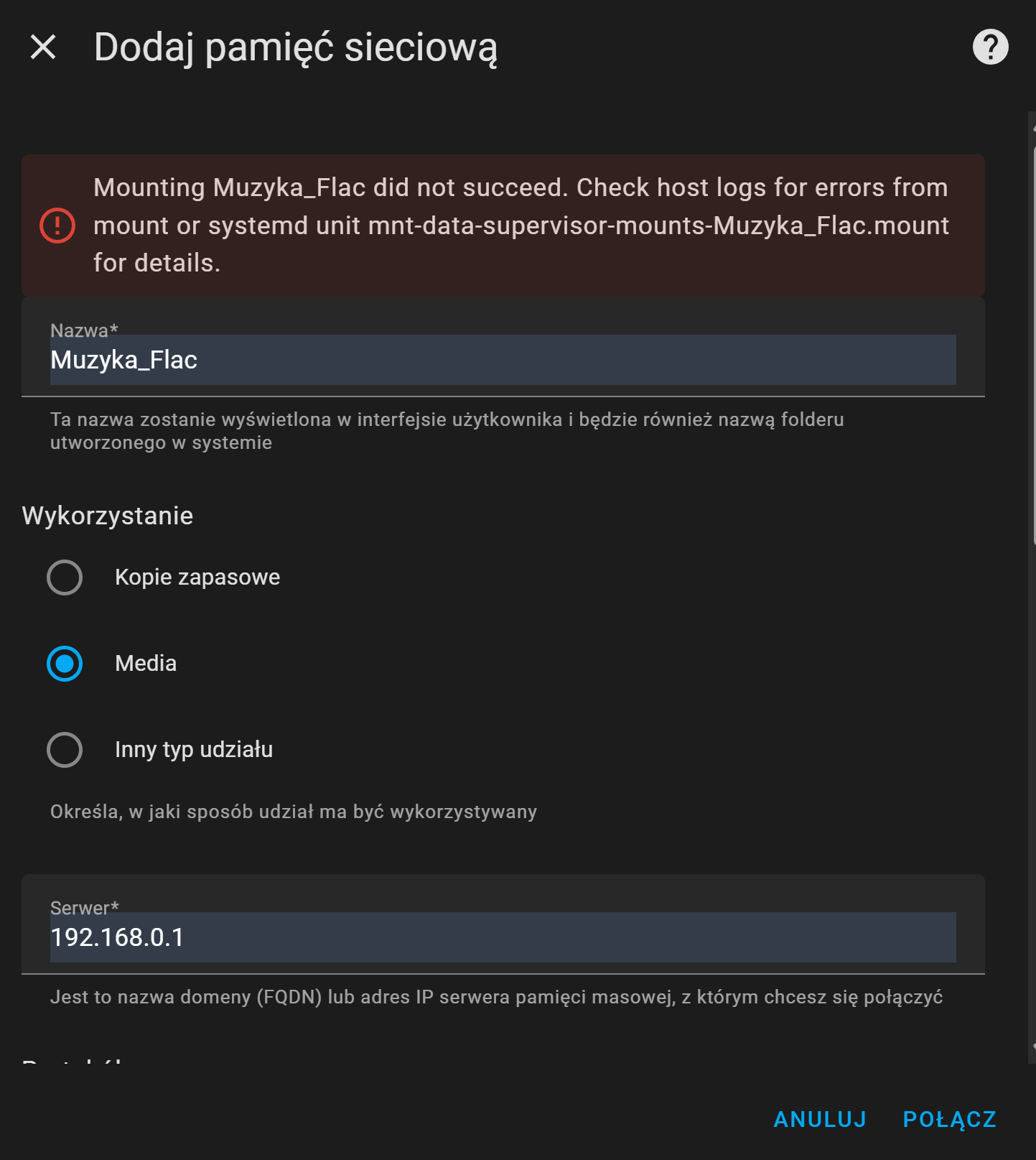Click the Inny typ udziału label text
Screen dimensions: 1036x1160
(x=194, y=750)
